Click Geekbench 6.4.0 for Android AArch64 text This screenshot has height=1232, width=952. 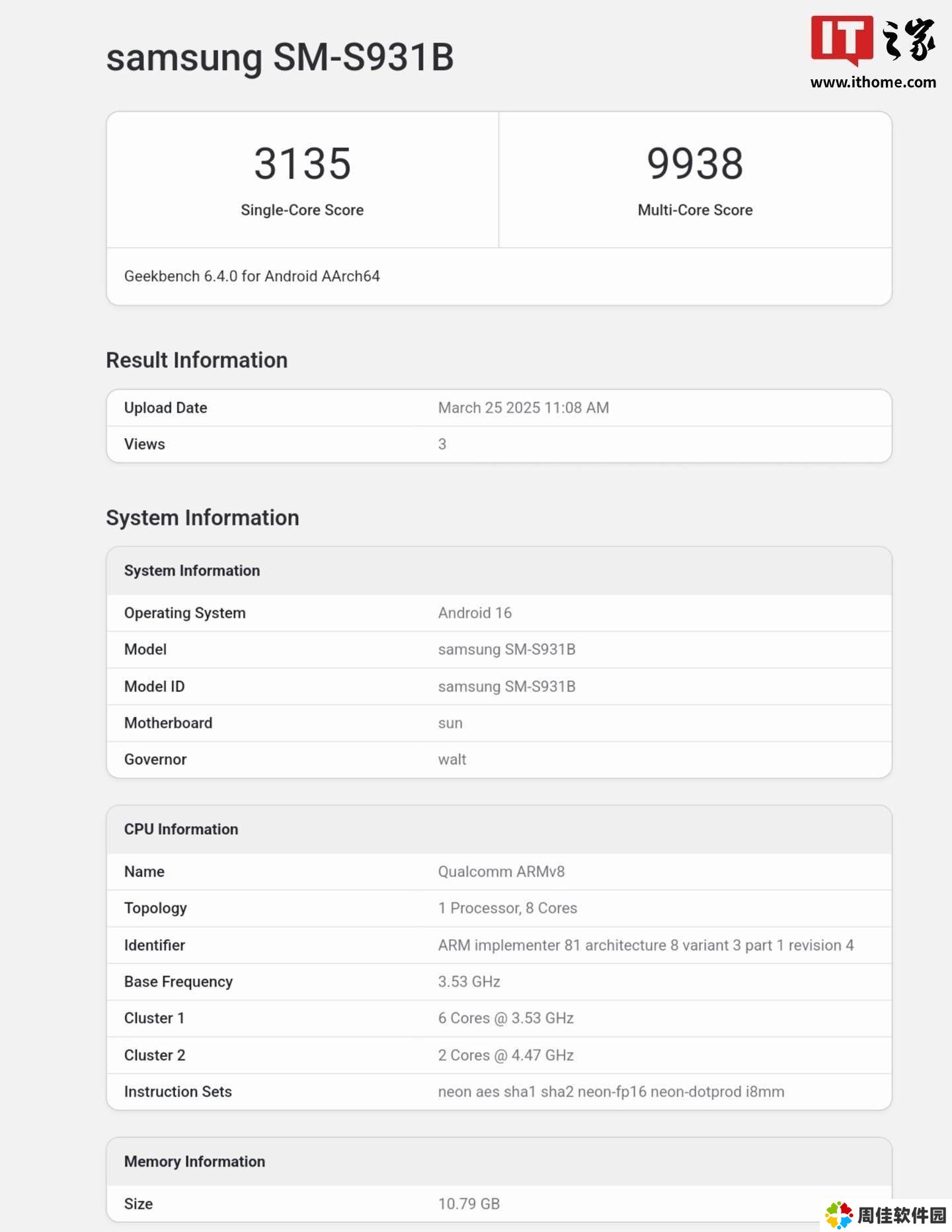click(x=252, y=276)
